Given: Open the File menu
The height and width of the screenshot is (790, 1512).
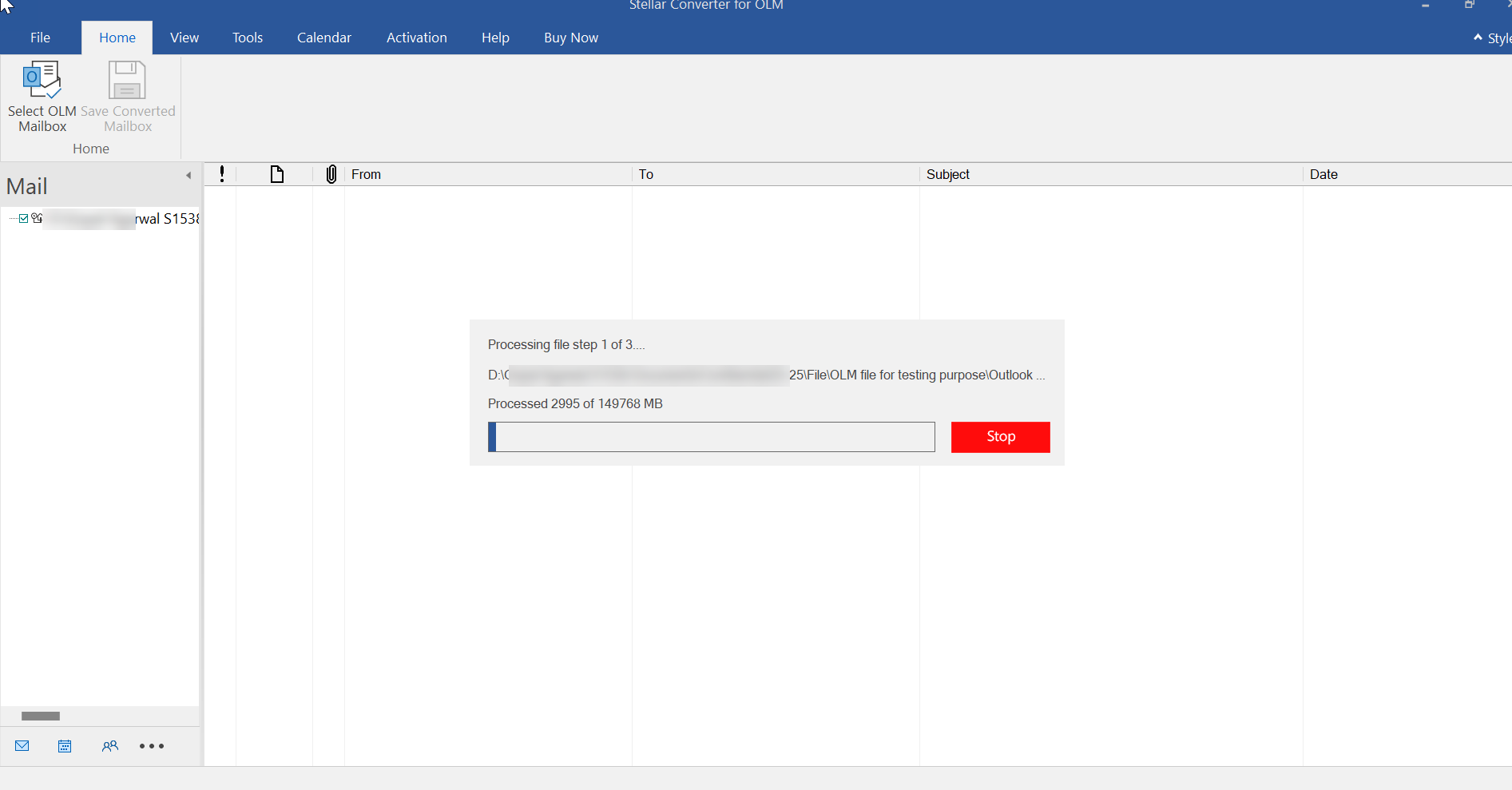Looking at the screenshot, I should pyautogui.click(x=40, y=38).
